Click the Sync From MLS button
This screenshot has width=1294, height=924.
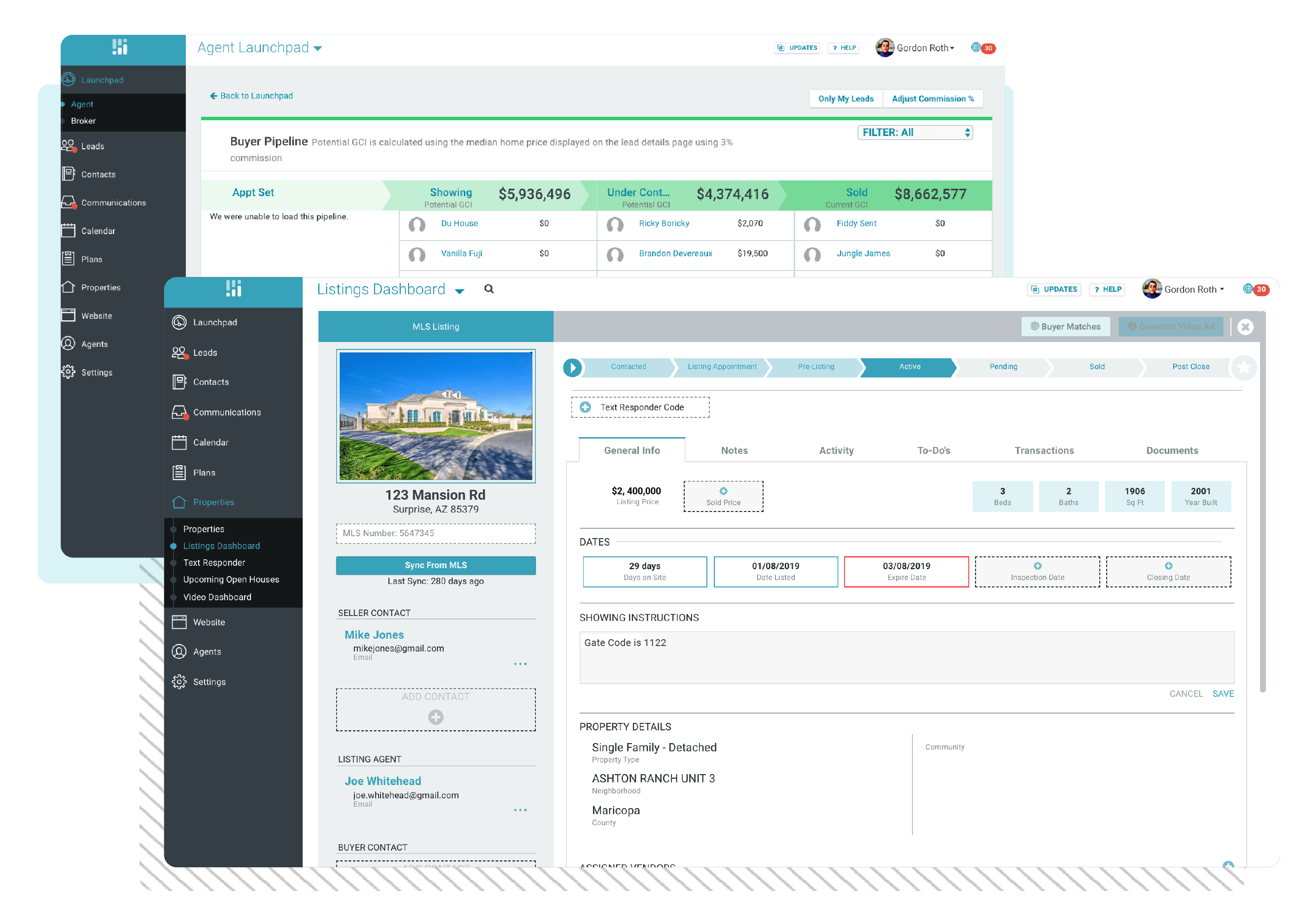coord(435,565)
